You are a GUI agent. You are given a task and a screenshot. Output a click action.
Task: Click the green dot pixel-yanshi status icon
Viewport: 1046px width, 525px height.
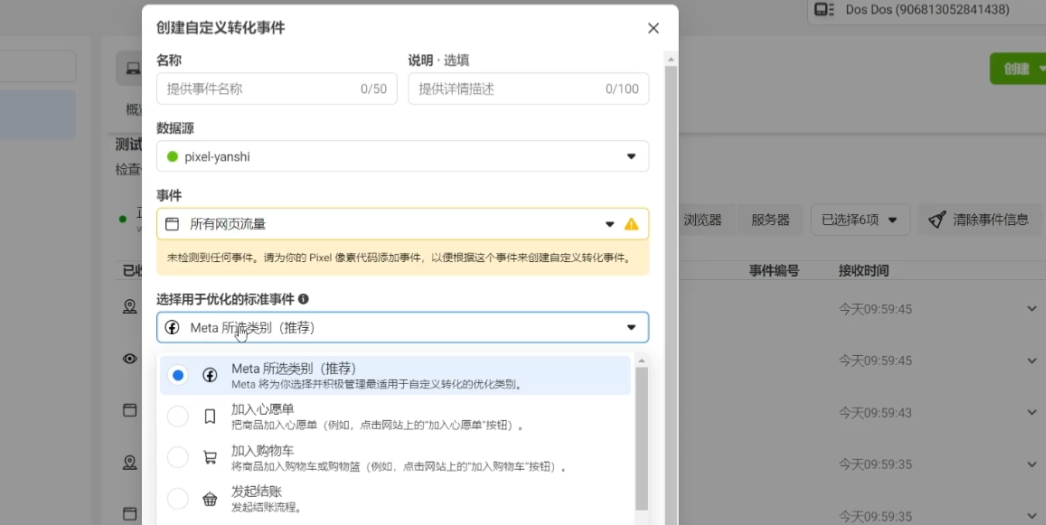172,157
